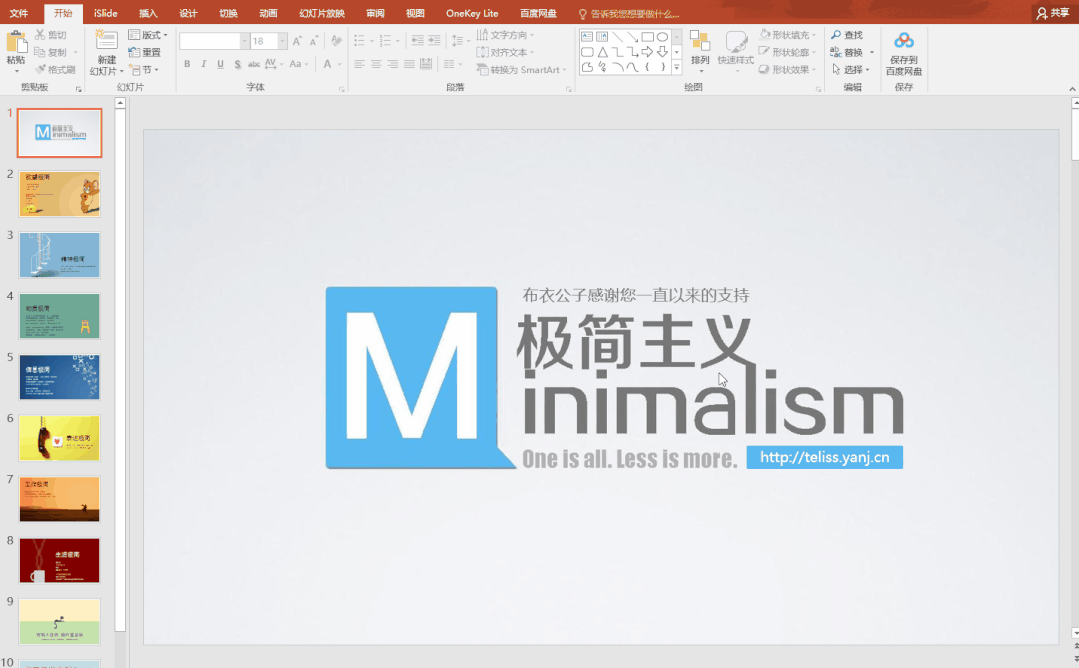Click the http://teliss.yanj.cn link box on slide
Screen dimensions: 1079x668
(x=824, y=457)
